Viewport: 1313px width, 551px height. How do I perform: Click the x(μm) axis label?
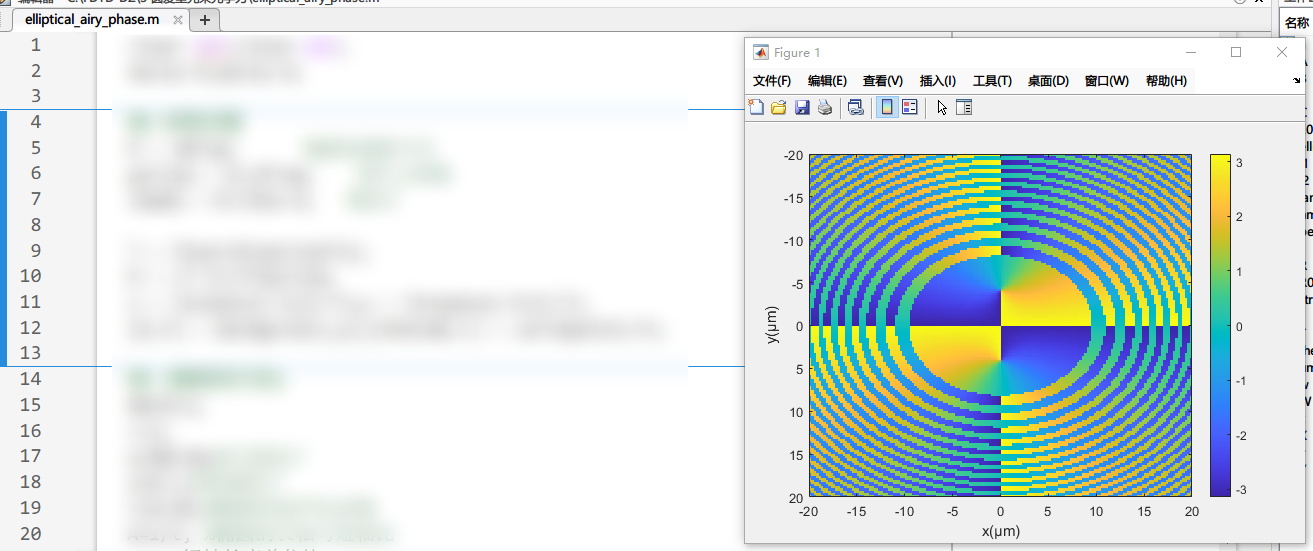coord(1000,530)
